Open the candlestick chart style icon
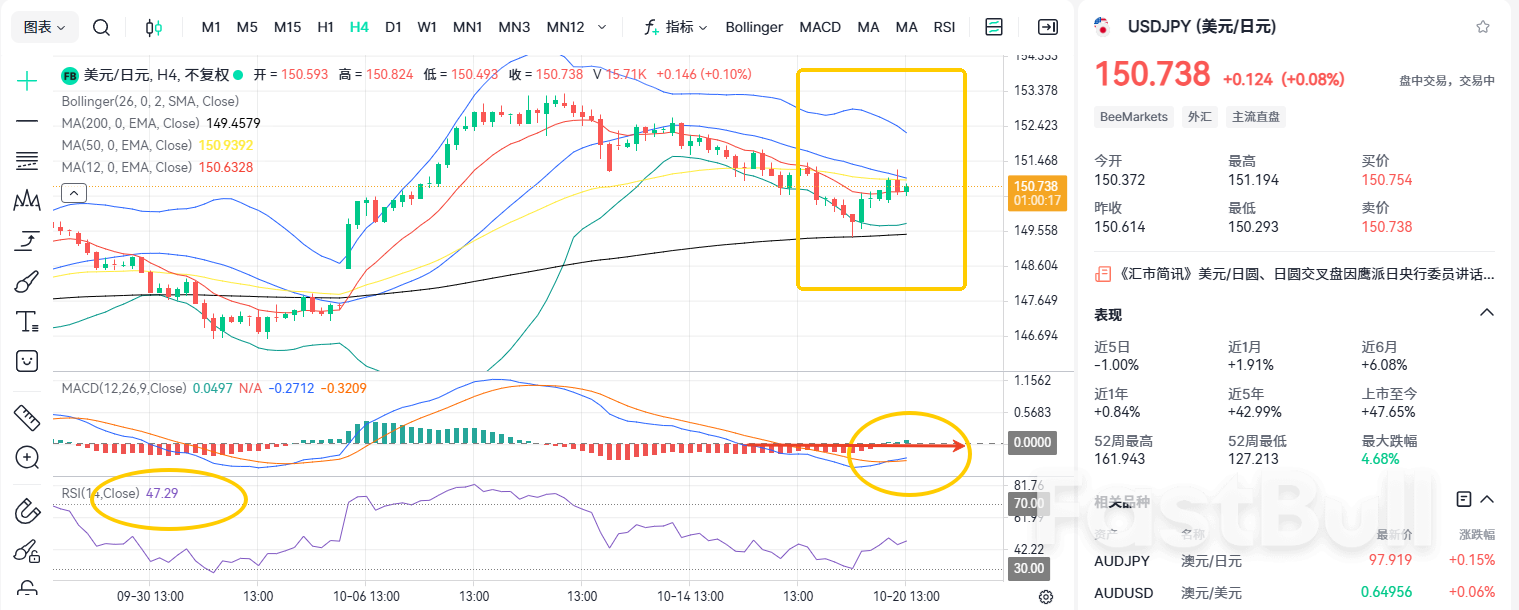This screenshot has height=610, width=1519. pyautogui.click(x=153, y=27)
